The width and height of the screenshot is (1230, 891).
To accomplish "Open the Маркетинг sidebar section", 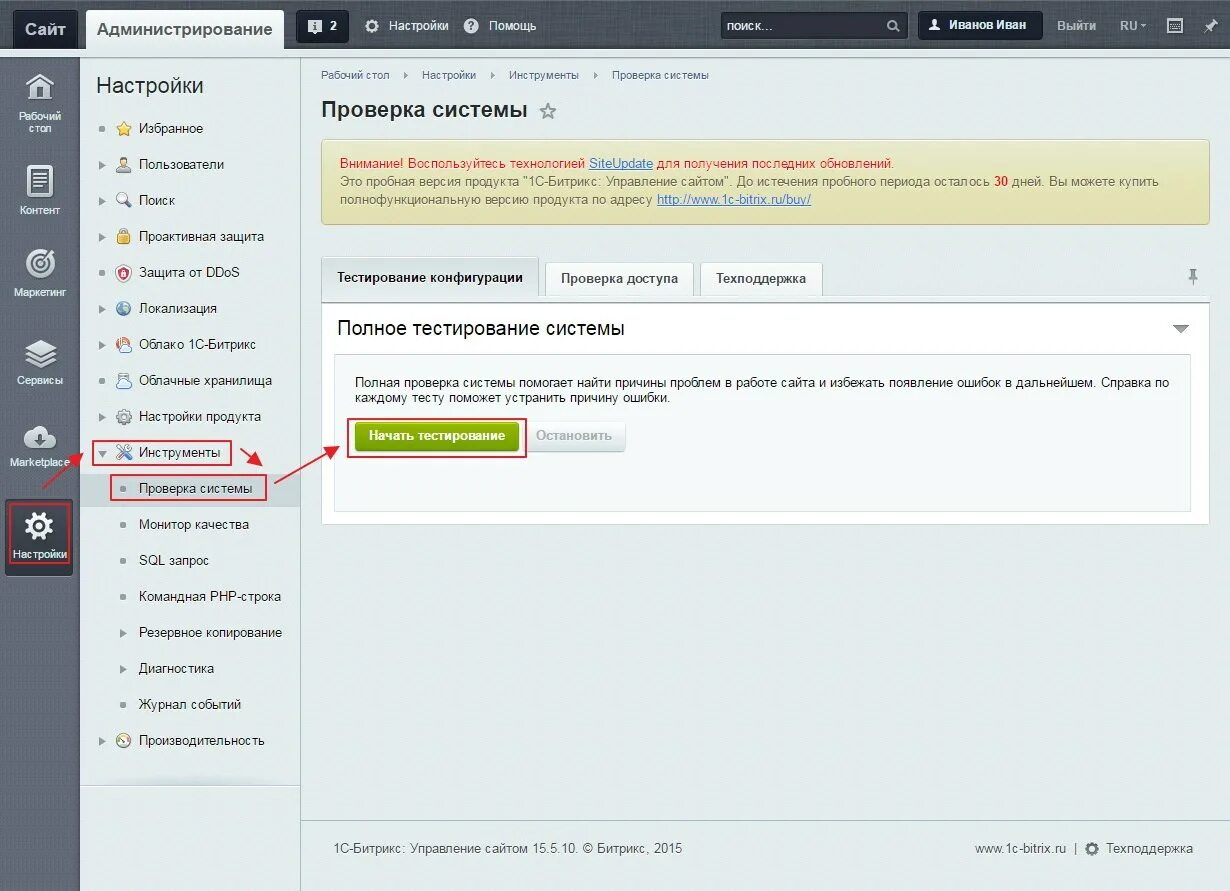I will coord(40,272).
